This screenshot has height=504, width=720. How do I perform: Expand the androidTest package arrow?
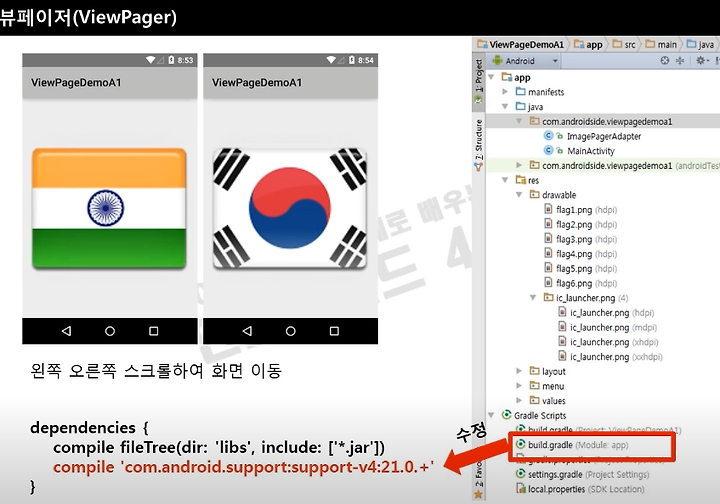[519, 165]
